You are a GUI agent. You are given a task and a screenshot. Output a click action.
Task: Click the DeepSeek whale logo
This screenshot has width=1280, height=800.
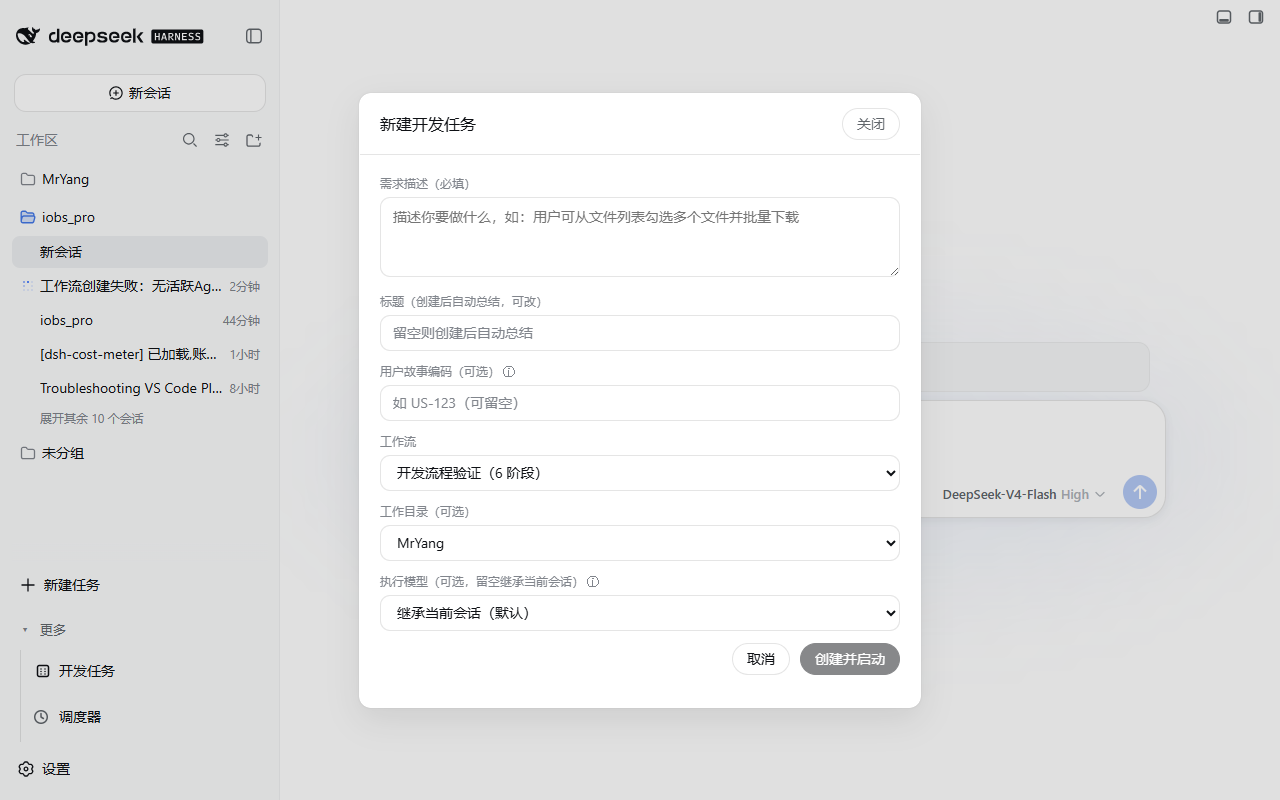28,36
